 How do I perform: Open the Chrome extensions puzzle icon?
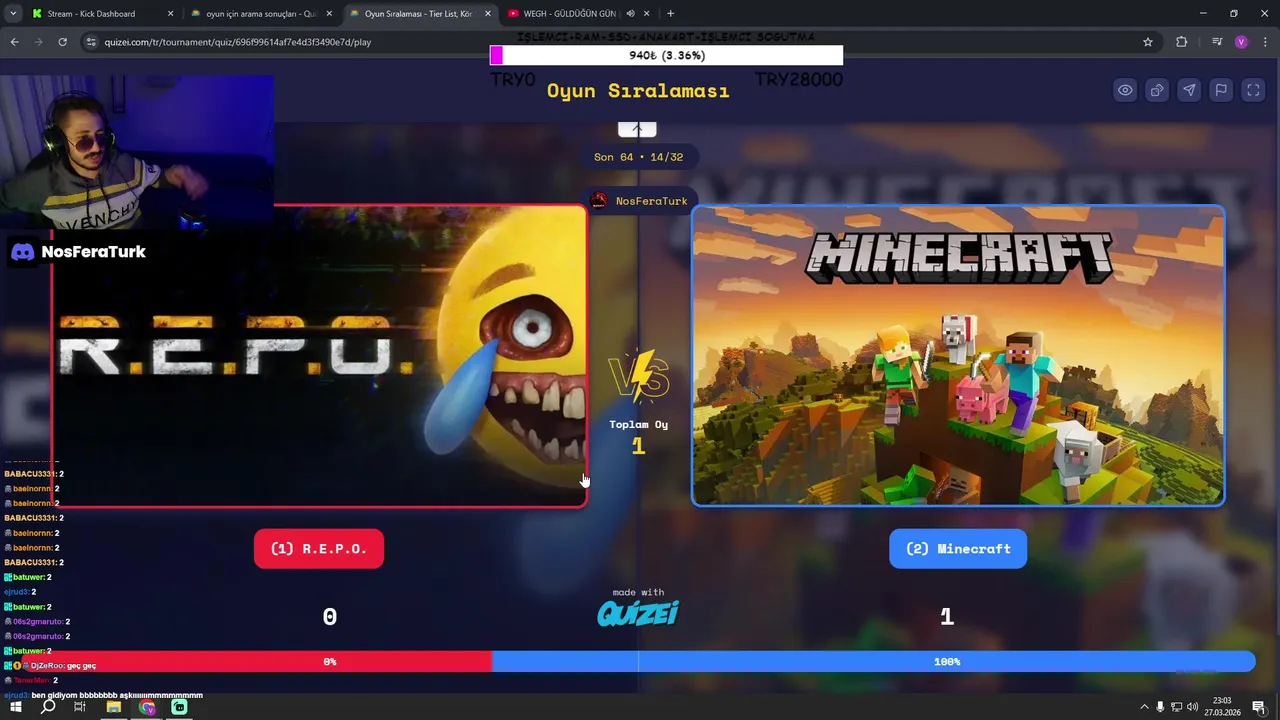(1182, 42)
